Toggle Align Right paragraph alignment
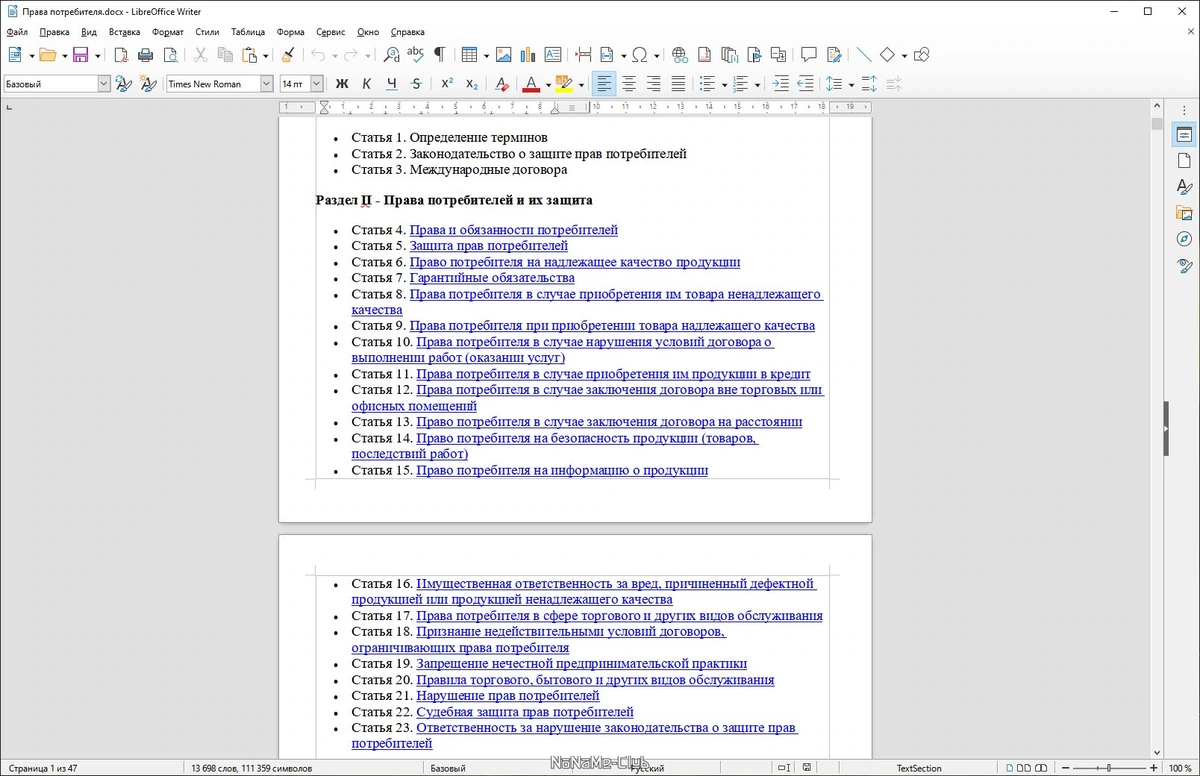The image size is (1200, 776). tap(654, 84)
